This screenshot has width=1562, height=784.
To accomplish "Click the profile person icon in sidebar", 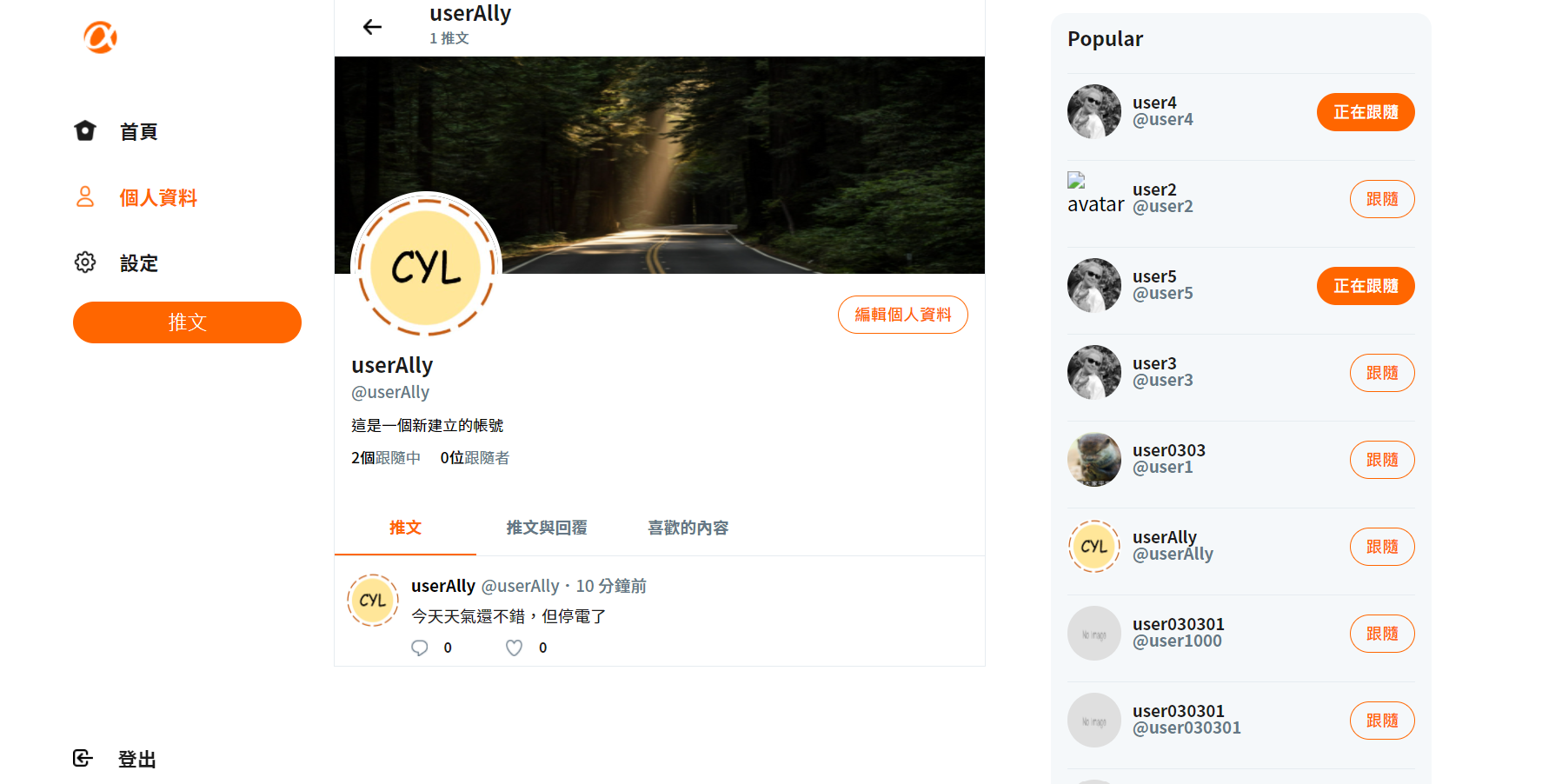I will [x=85, y=196].
